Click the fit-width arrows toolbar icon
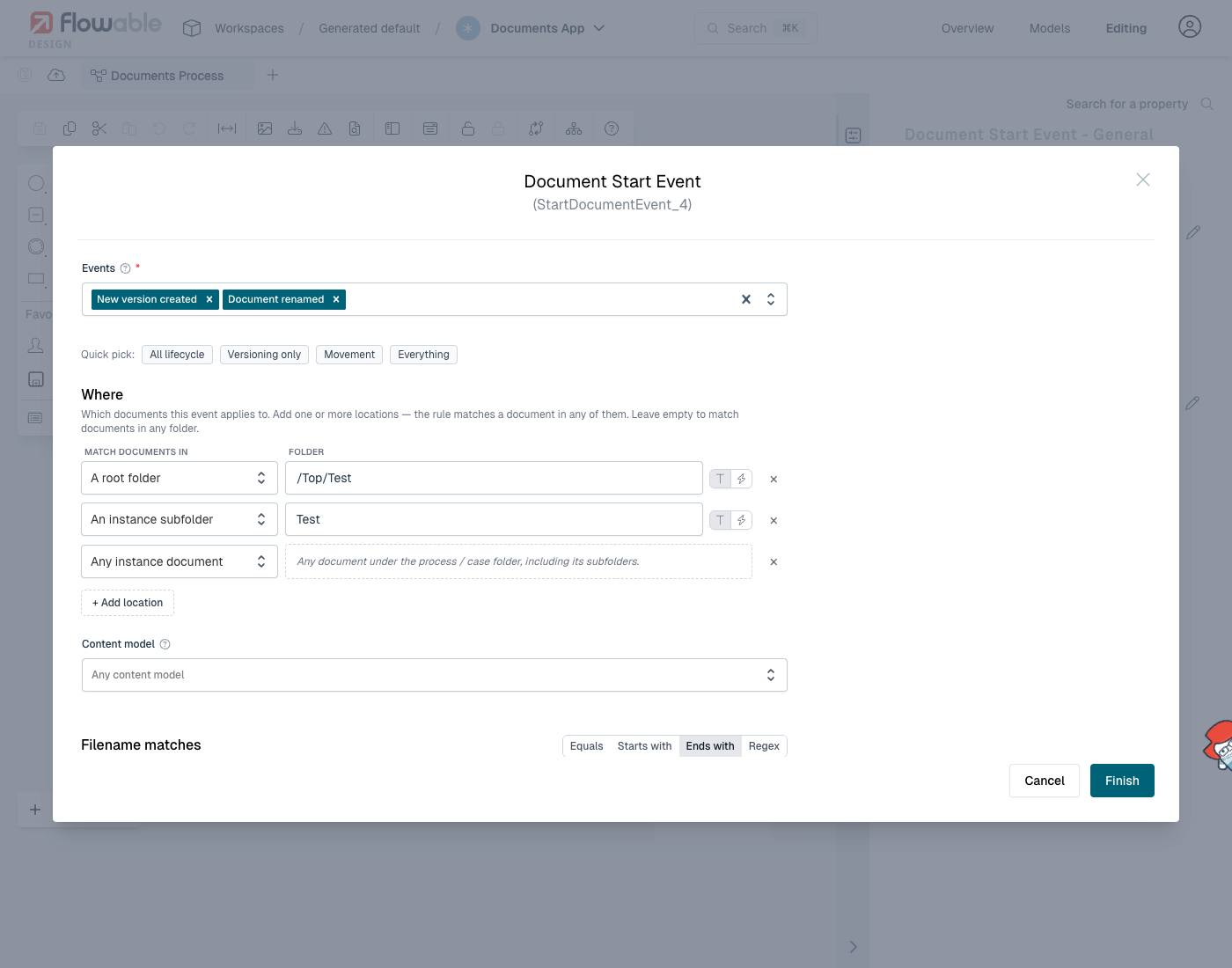This screenshot has height=968, width=1232. (227, 128)
